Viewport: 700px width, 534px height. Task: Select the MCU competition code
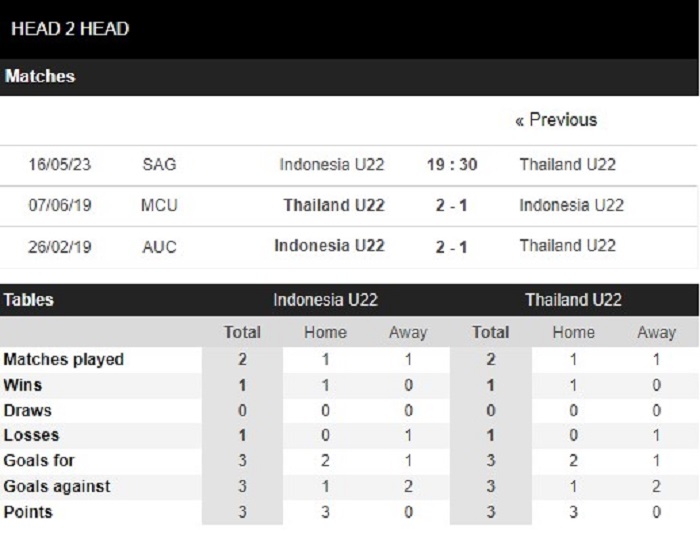coord(159,205)
